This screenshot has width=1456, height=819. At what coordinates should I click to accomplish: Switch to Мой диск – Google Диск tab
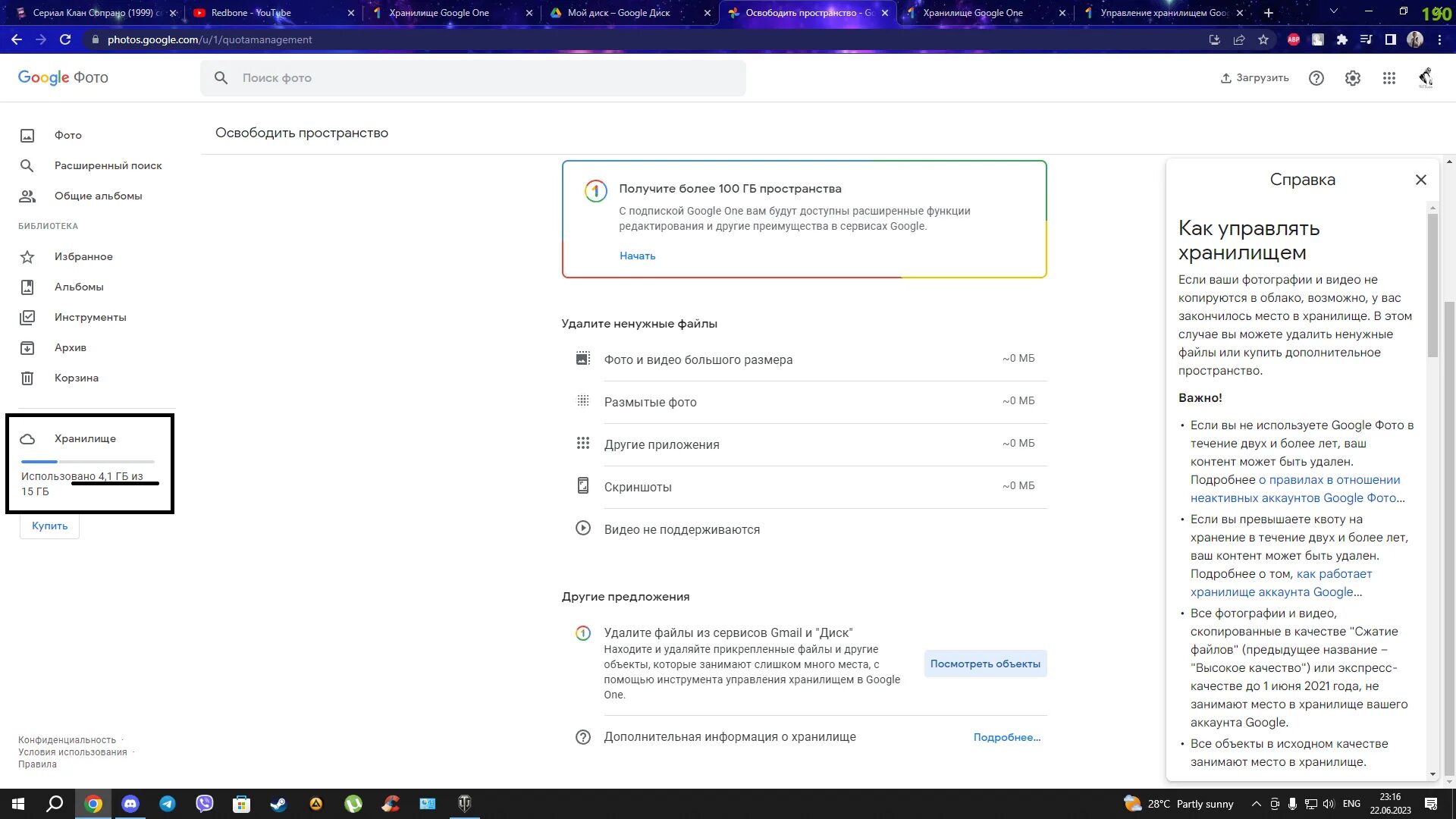pyautogui.click(x=629, y=13)
